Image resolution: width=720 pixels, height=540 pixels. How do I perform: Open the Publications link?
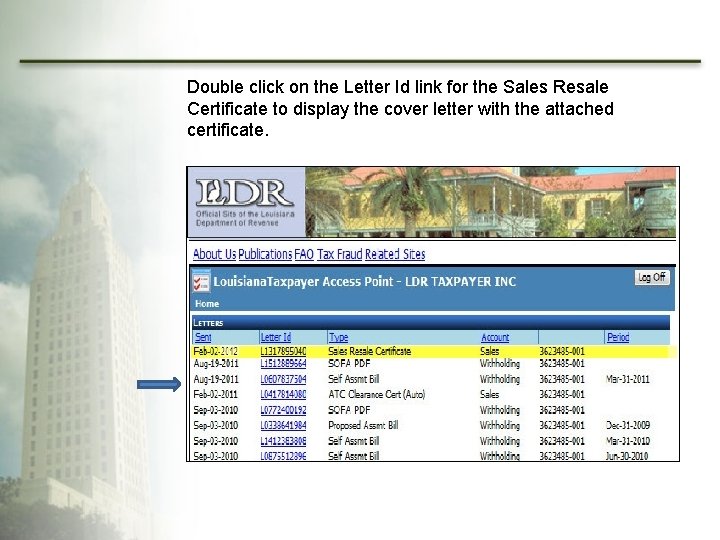point(265,254)
